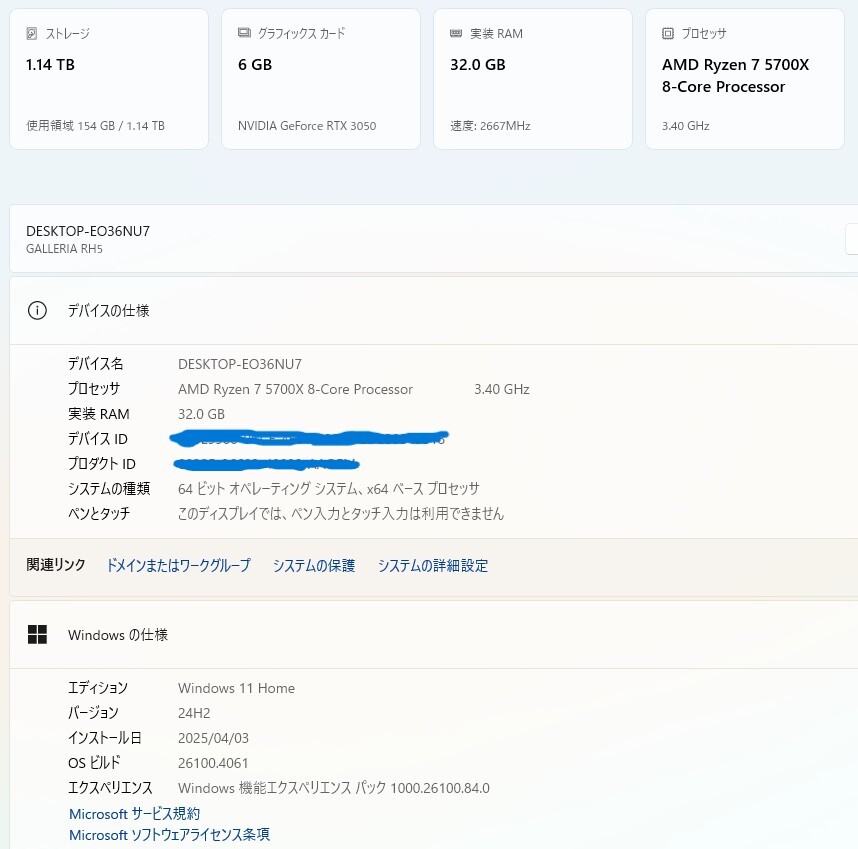
Task: Click the storage disk icon
Action: 32,33
